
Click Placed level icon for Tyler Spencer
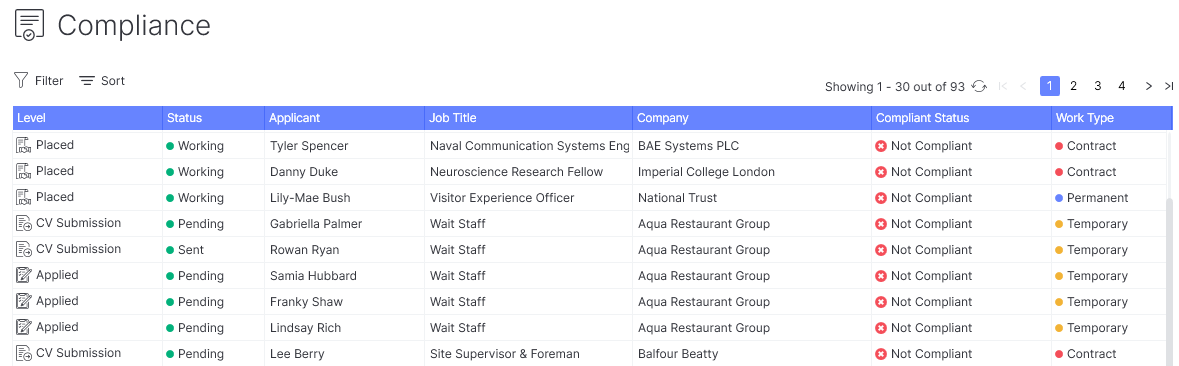click(x=23, y=145)
